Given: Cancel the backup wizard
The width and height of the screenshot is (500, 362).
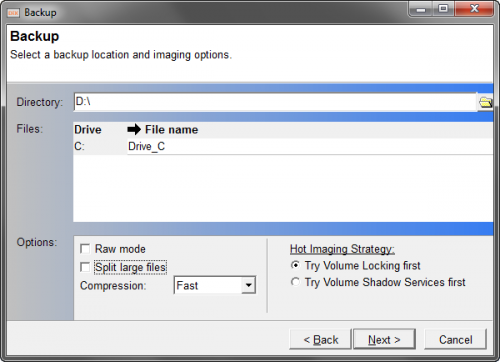Looking at the screenshot, I should (x=455, y=339).
